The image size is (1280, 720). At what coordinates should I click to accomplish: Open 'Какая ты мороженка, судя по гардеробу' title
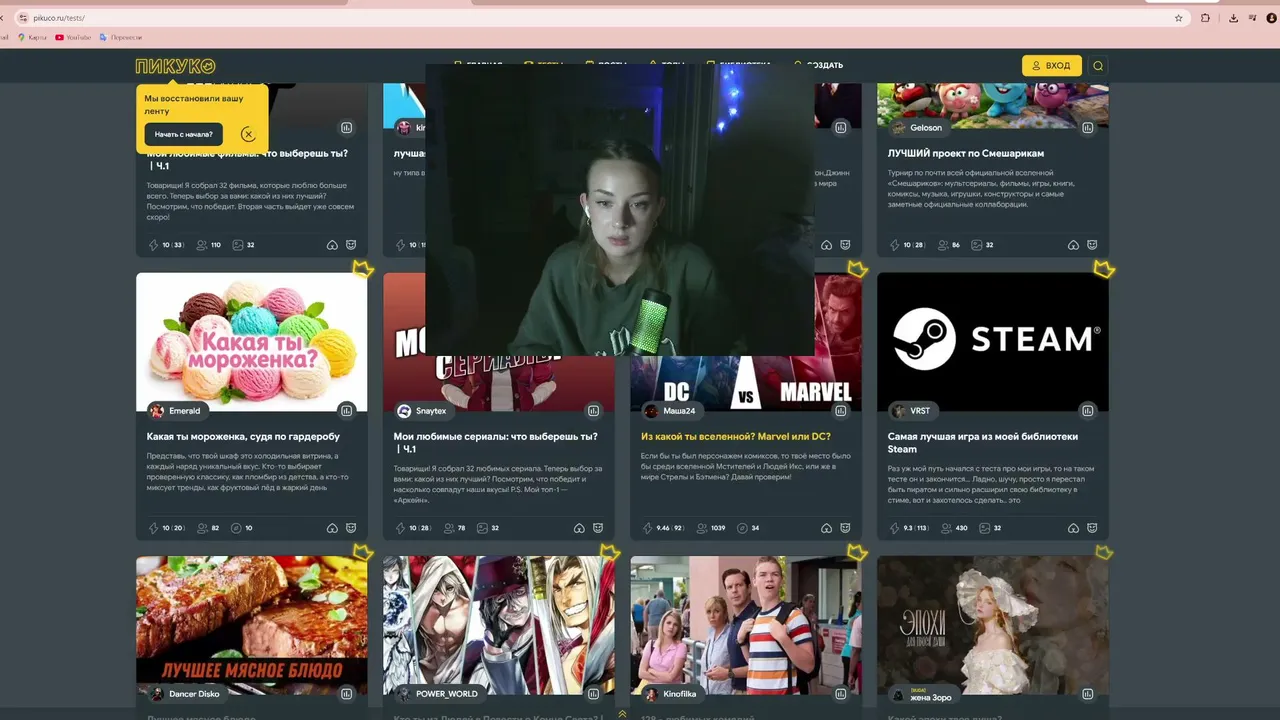(243, 437)
